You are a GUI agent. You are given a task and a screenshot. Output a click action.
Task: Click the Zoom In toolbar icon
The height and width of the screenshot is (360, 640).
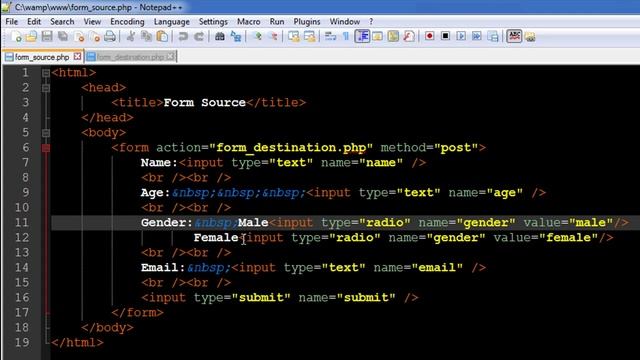point(257,36)
